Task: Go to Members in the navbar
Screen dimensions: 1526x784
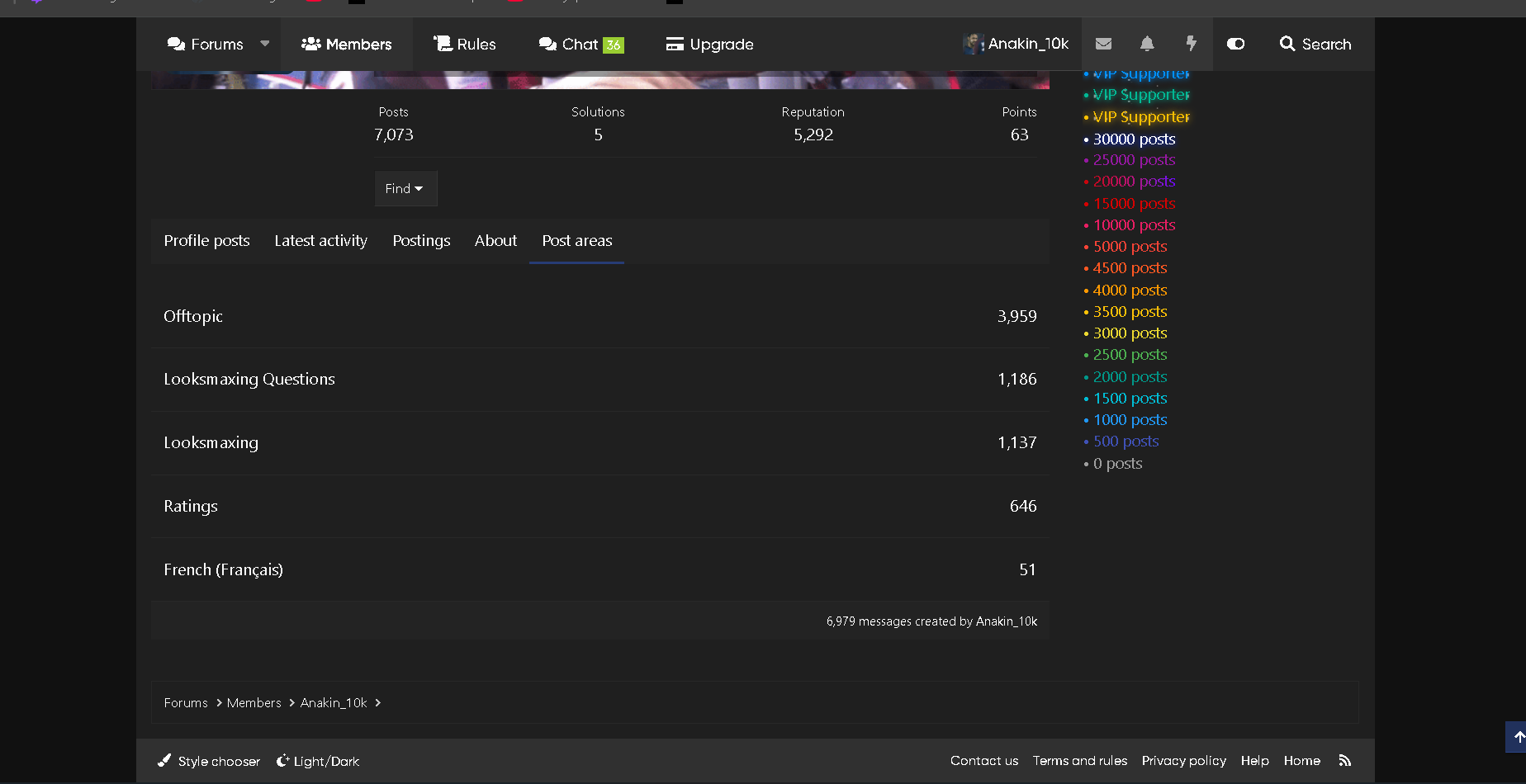Action: point(347,44)
